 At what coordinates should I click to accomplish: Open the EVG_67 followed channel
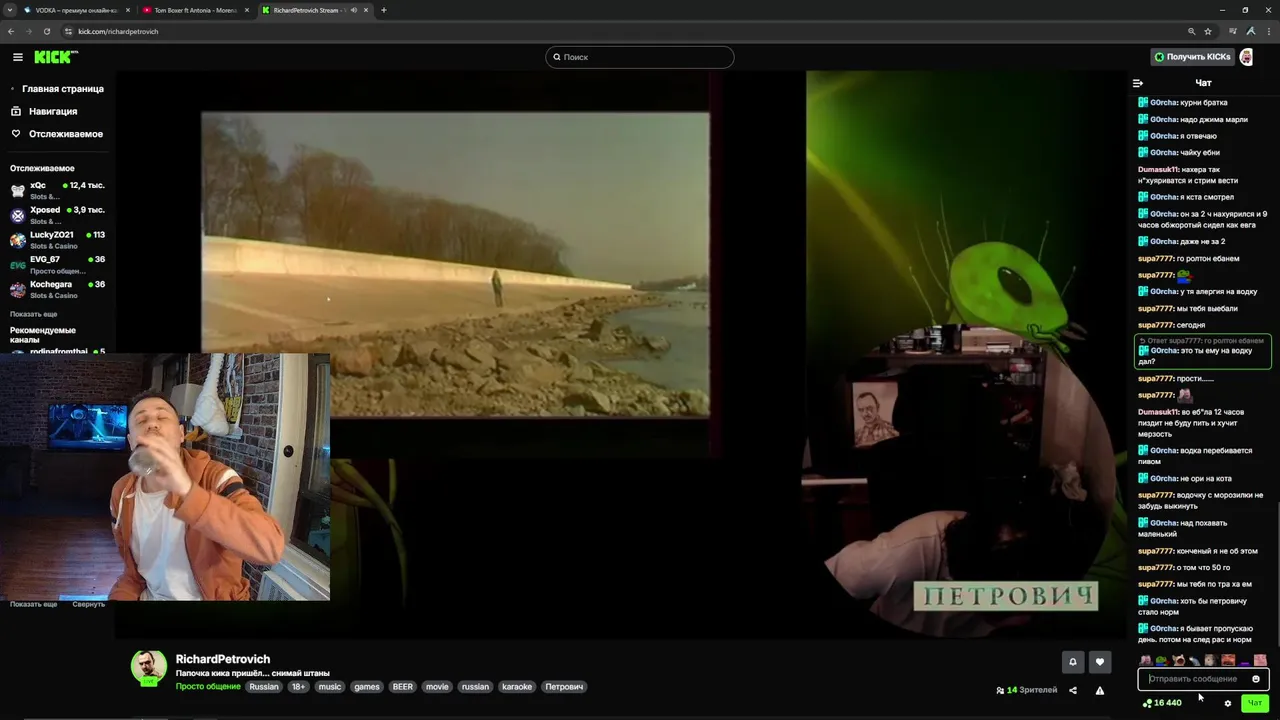coord(57,265)
